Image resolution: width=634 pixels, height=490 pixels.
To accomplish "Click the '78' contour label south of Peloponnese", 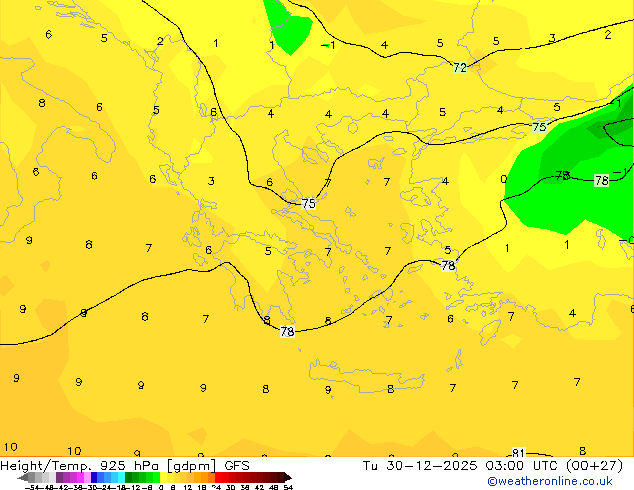I will point(287,332).
